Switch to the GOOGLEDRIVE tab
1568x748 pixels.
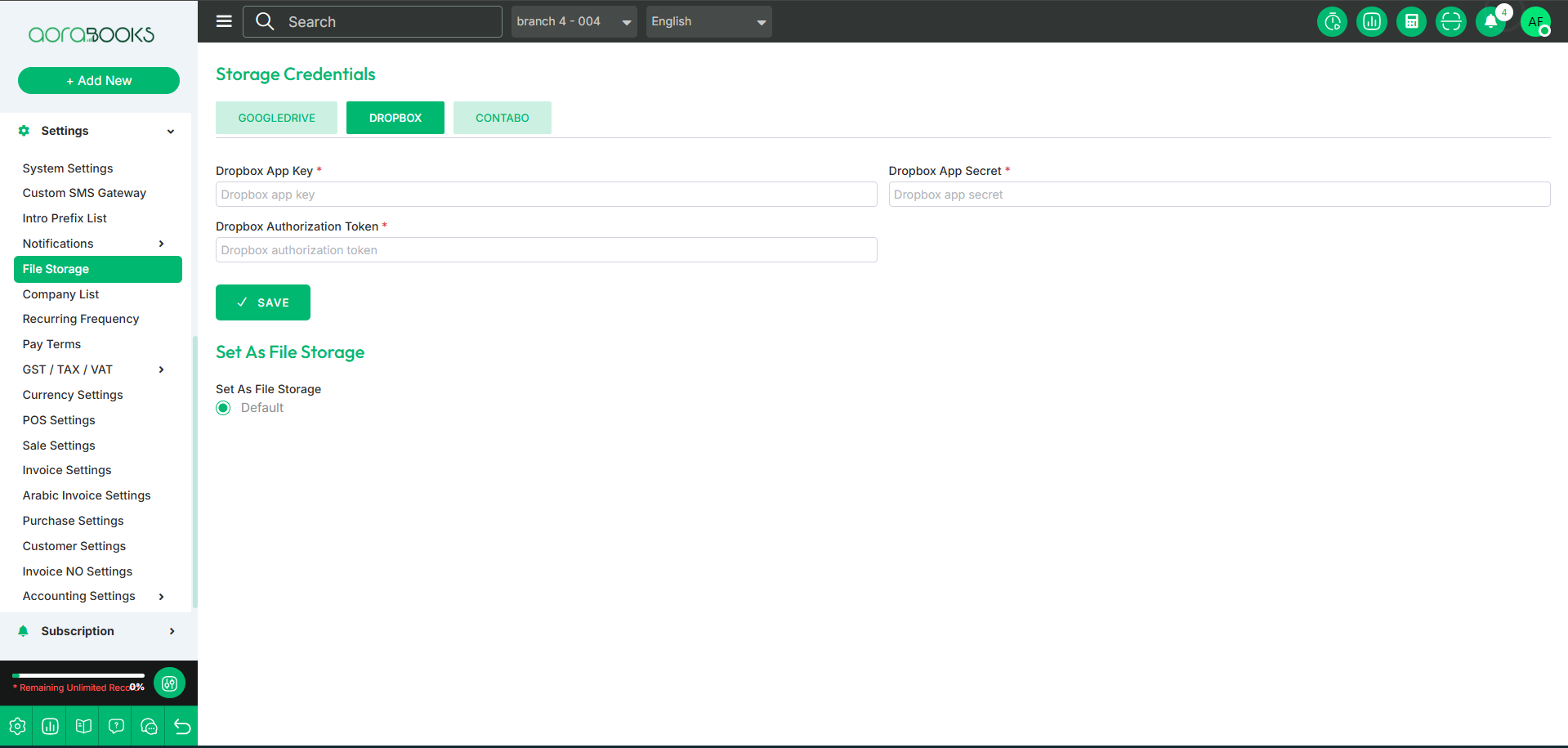[x=276, y=118]
